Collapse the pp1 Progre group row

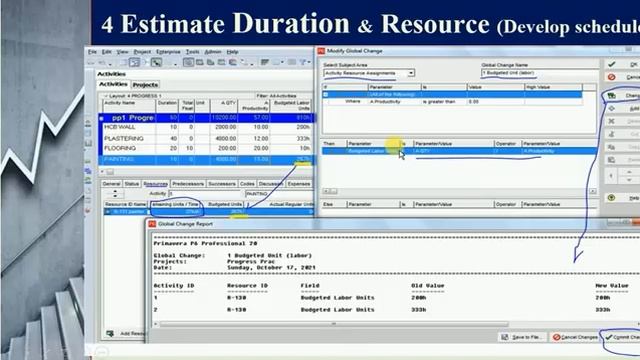[x=101, y=118]
